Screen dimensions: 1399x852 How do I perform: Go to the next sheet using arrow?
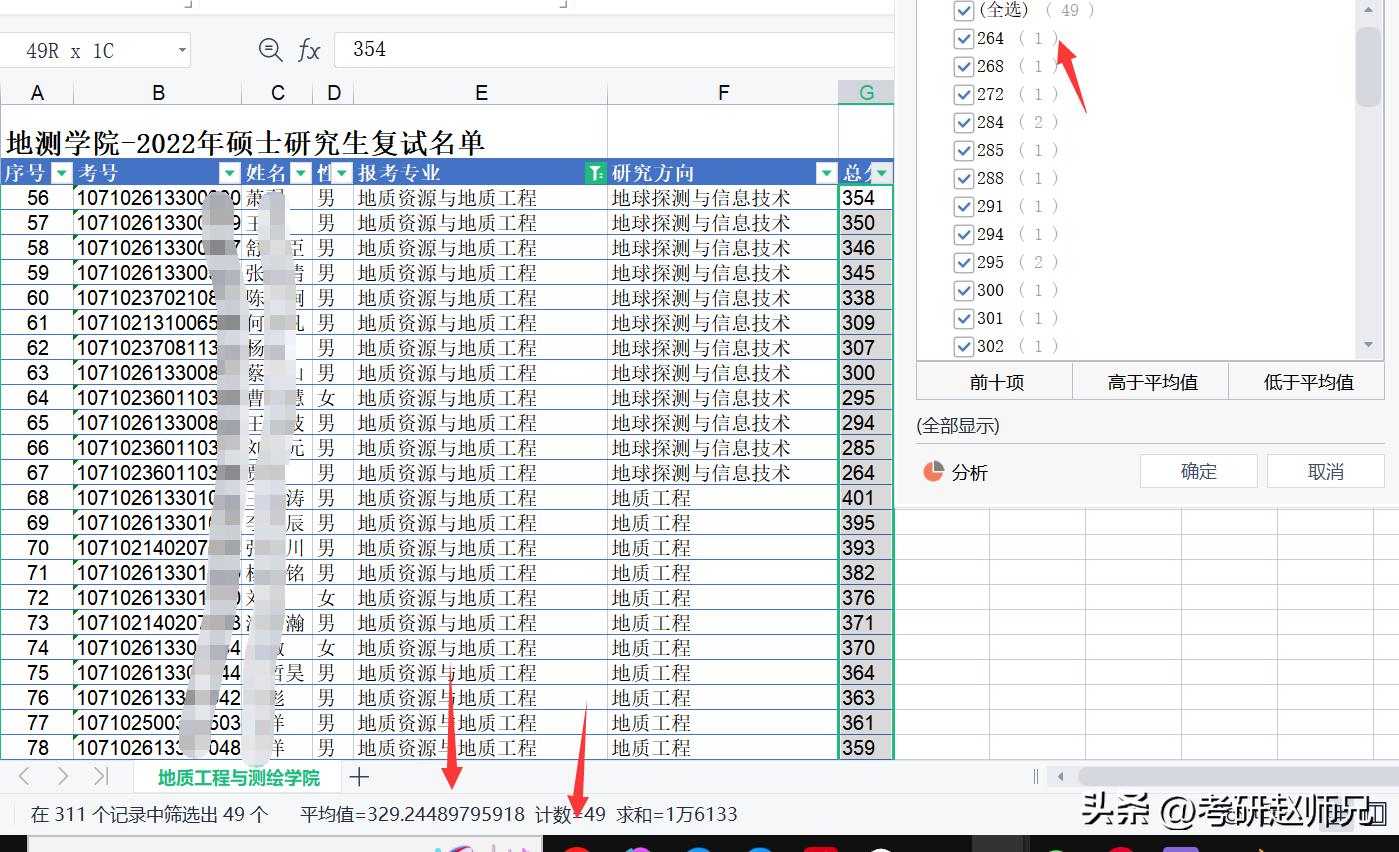point(62,777)
